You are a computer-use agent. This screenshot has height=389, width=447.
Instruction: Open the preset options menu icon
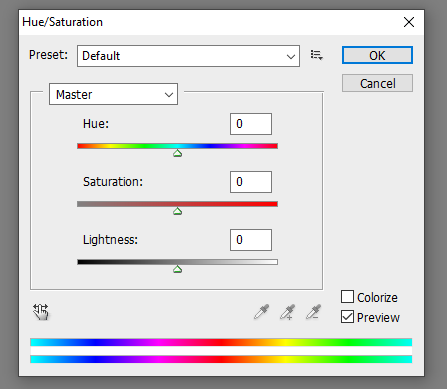(316, 55)
